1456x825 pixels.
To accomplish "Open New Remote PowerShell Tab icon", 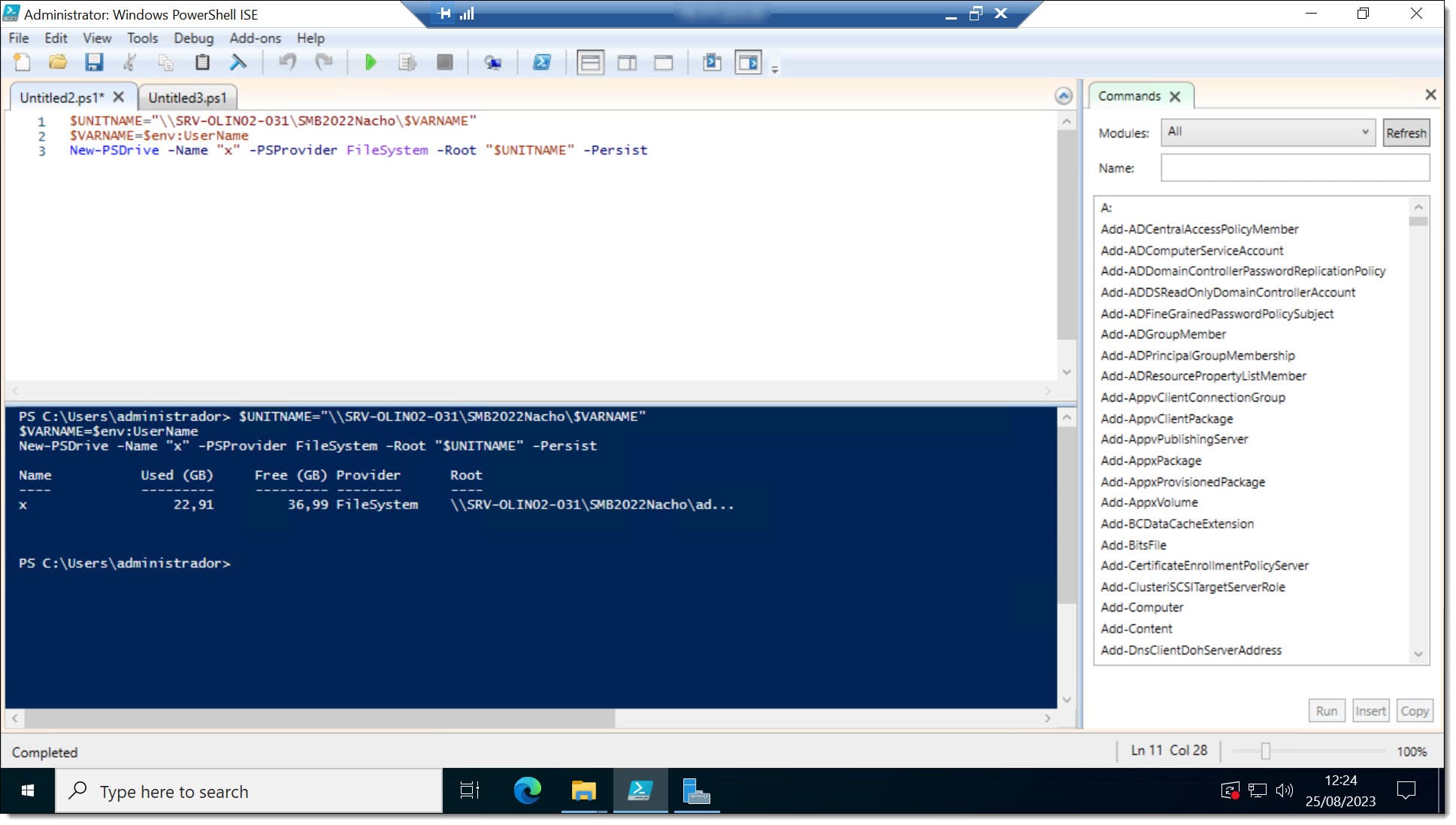I will click(493, 62).
